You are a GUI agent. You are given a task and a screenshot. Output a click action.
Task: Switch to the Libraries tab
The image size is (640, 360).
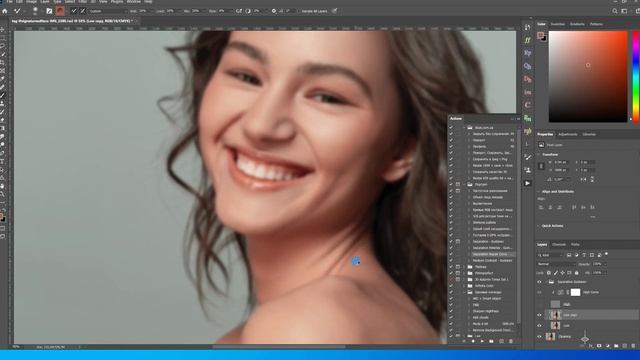(589, 134)
